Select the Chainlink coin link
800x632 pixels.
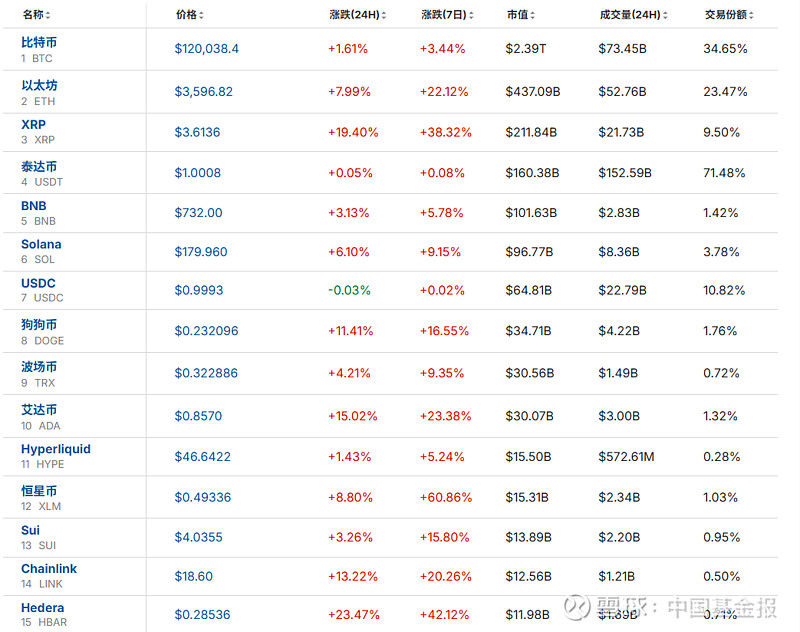[x=48, y=568]
